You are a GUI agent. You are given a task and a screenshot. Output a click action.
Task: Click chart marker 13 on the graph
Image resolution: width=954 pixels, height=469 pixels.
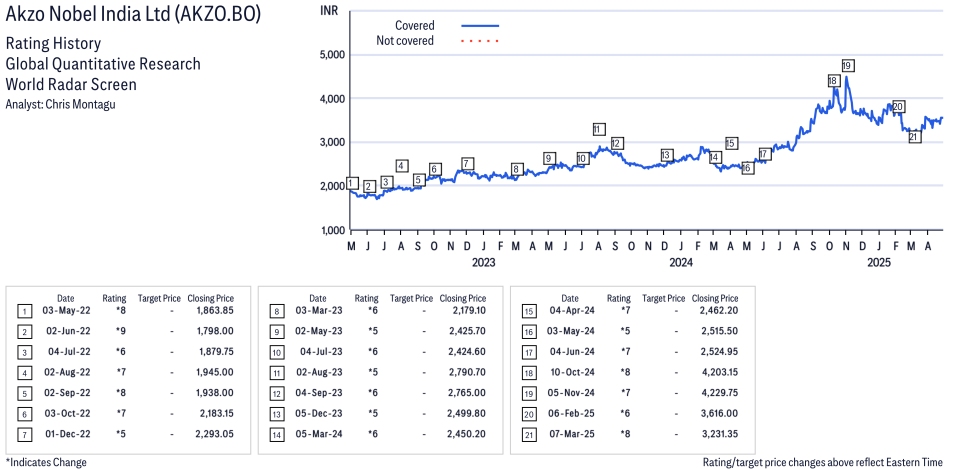[x=666, y=155]
